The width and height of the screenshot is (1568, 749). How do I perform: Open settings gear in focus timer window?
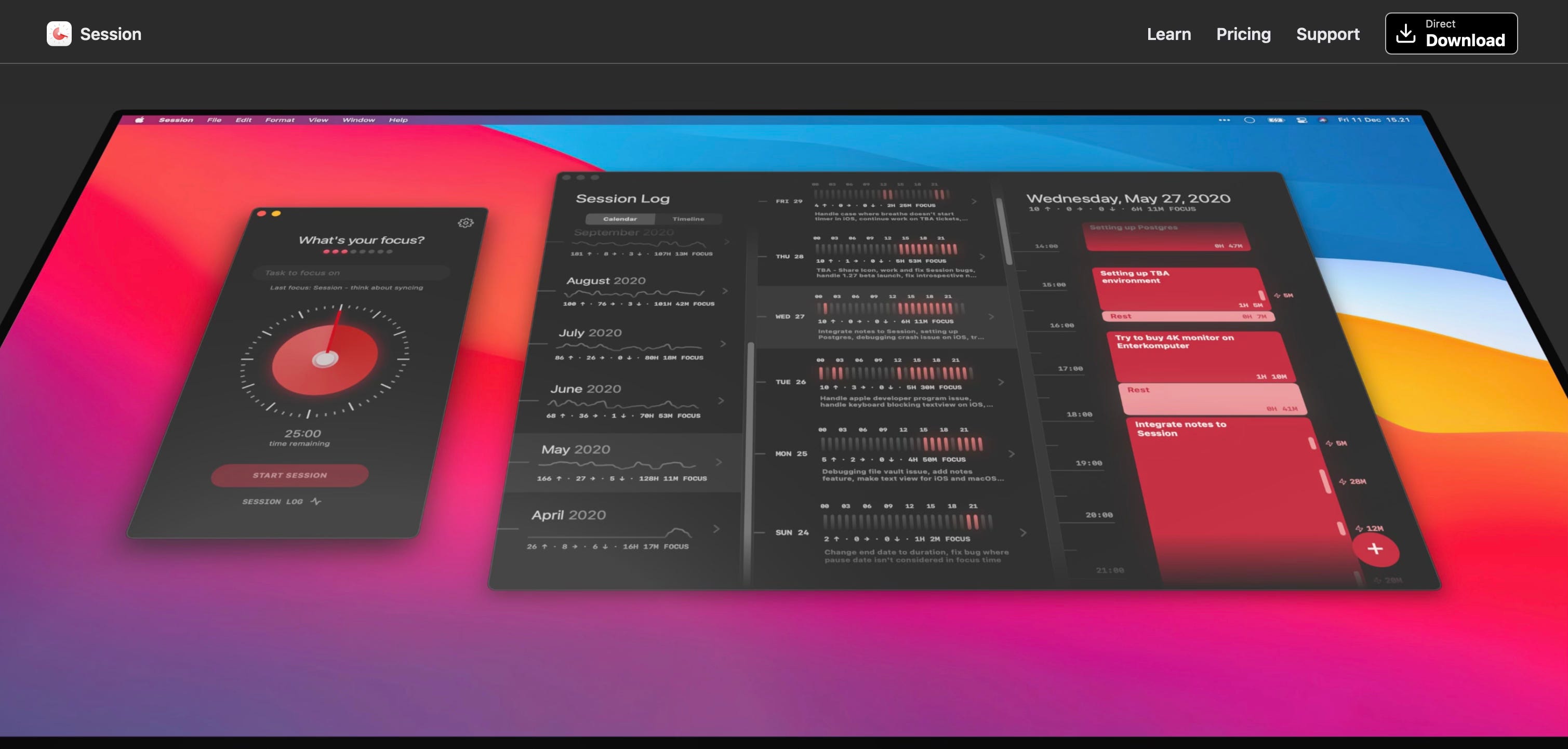point(465,223)
